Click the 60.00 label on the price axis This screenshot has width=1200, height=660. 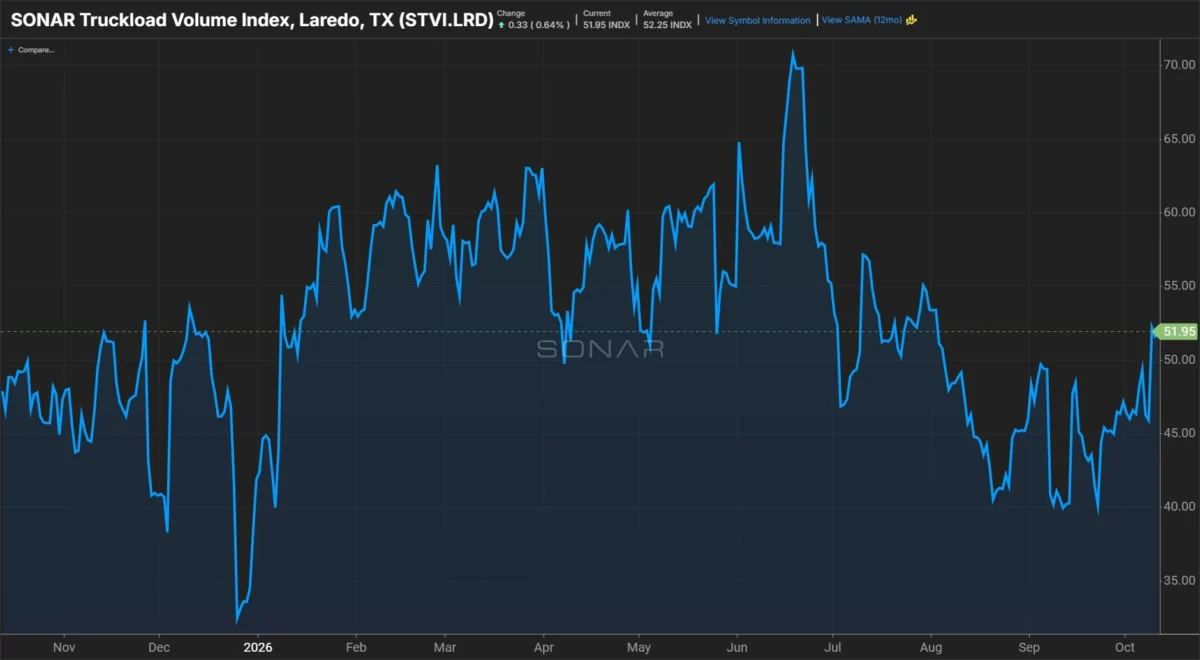[x=1178, y=212]
